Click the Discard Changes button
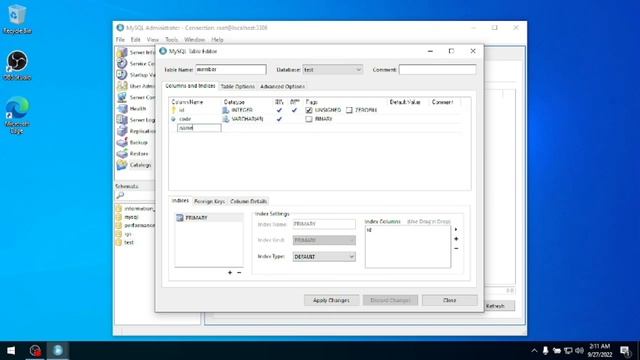This screenshot has height=360, width=640. pyautogui.click(x=390, y=300)
